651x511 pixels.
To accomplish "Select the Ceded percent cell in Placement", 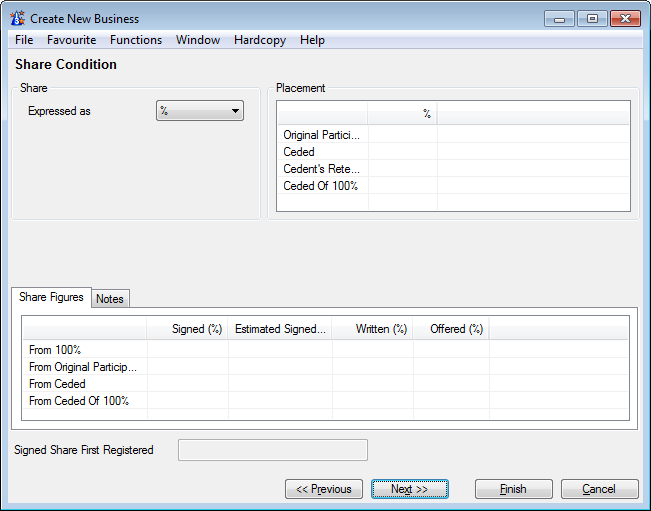I will [x=402, y=152].
